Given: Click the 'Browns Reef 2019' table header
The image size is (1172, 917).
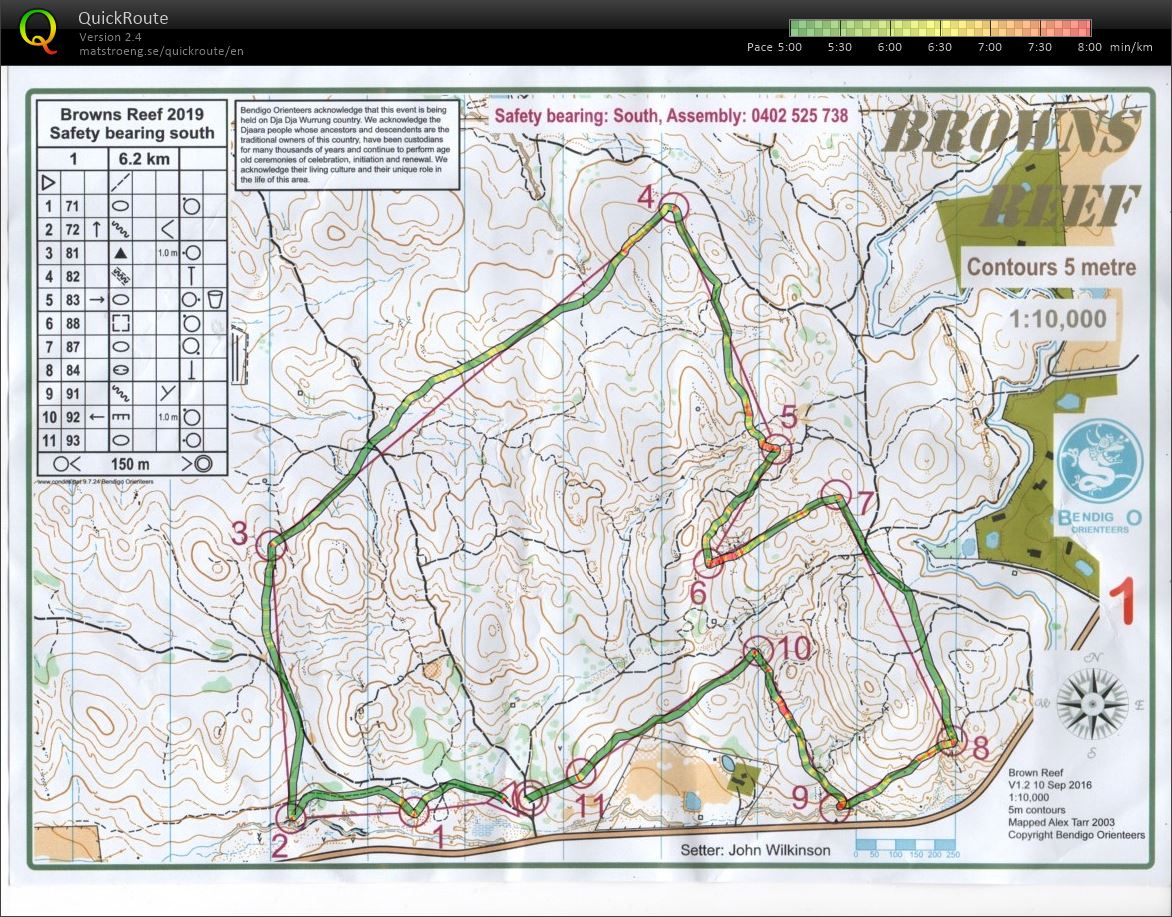Looking at the screenshot, I should [130, 123].
